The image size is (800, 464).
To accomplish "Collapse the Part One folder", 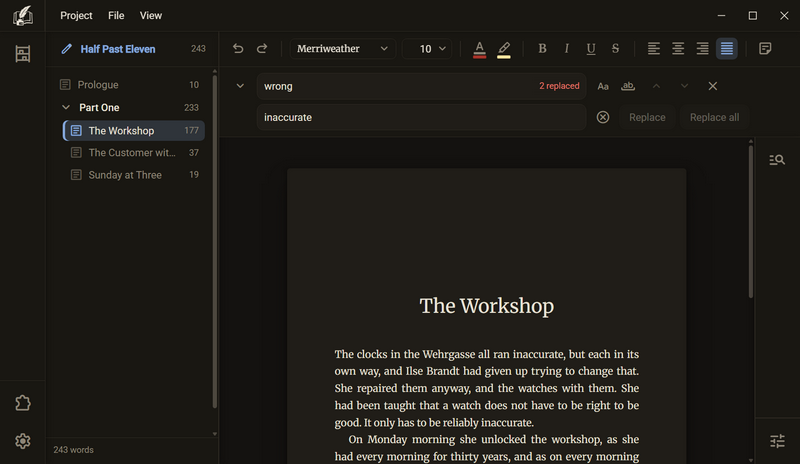I will point(66,107).
